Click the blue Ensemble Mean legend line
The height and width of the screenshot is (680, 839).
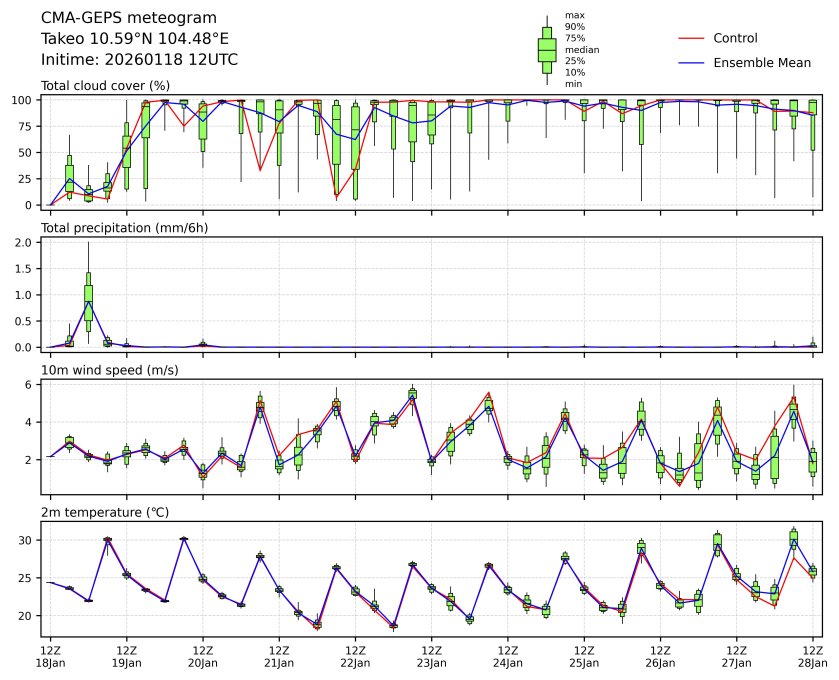pyautogui.click(x=693, y=62)
